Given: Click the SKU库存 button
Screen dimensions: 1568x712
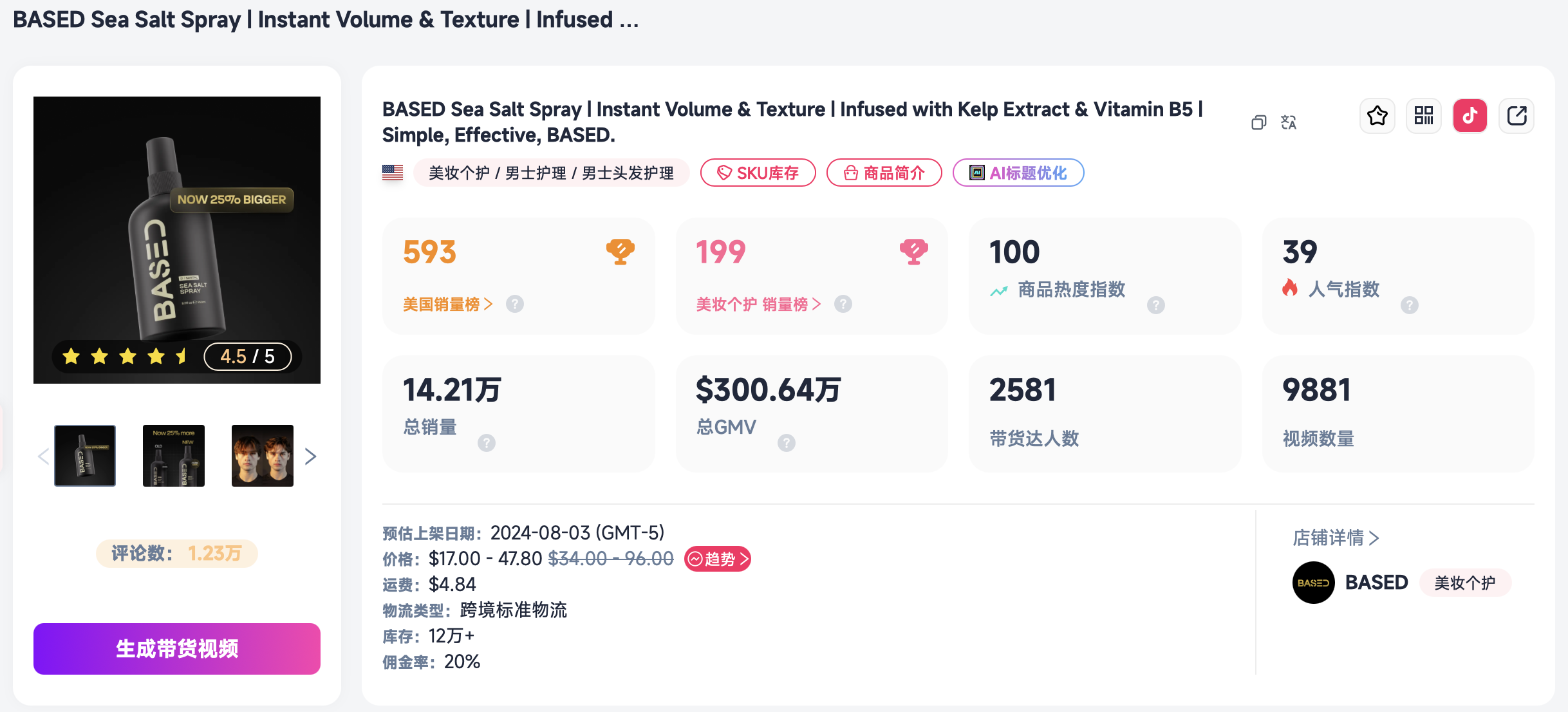Looking at the screenshot, I should 758,173.
